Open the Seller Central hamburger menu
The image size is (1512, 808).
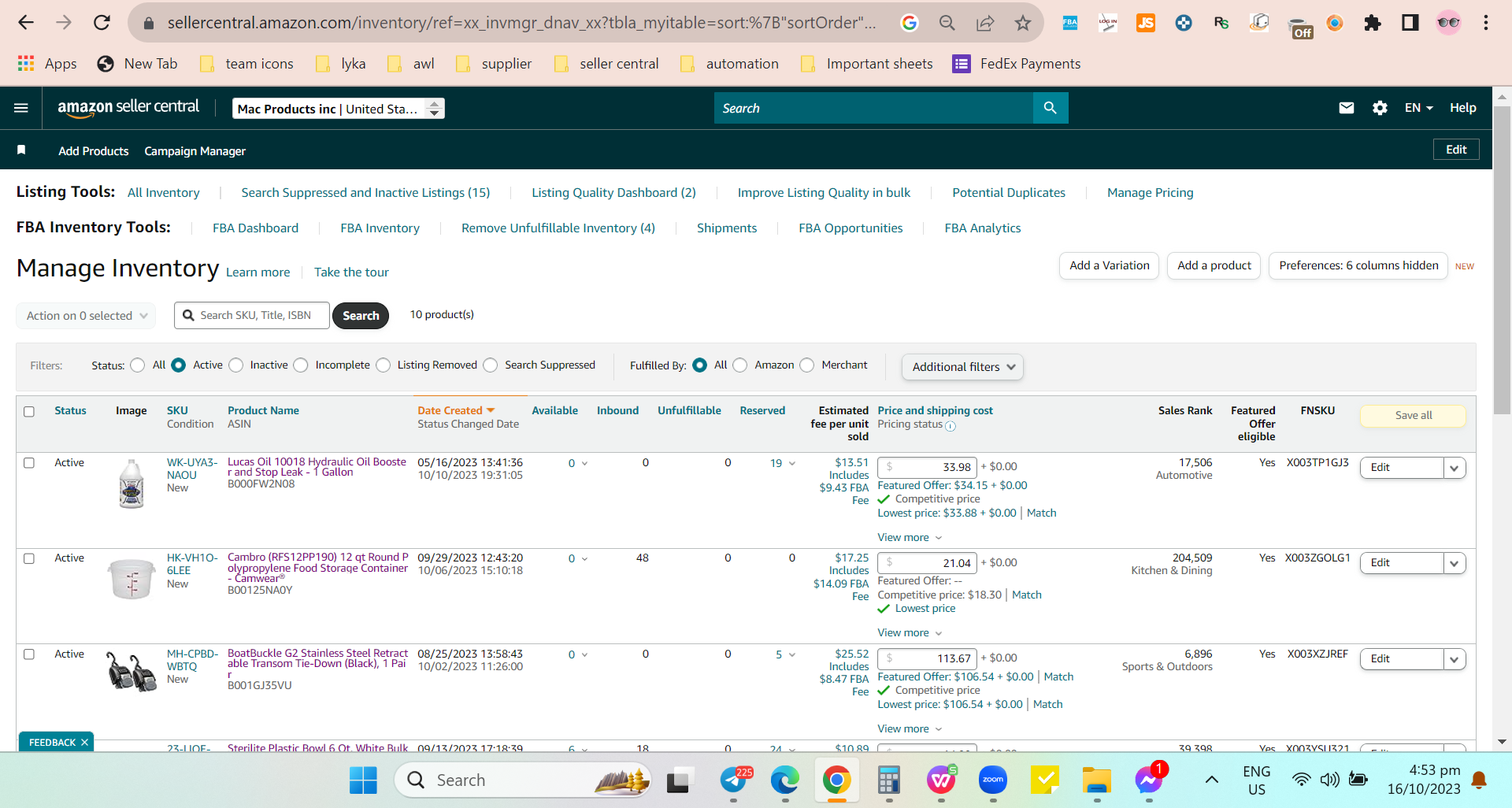click(21, 108)
